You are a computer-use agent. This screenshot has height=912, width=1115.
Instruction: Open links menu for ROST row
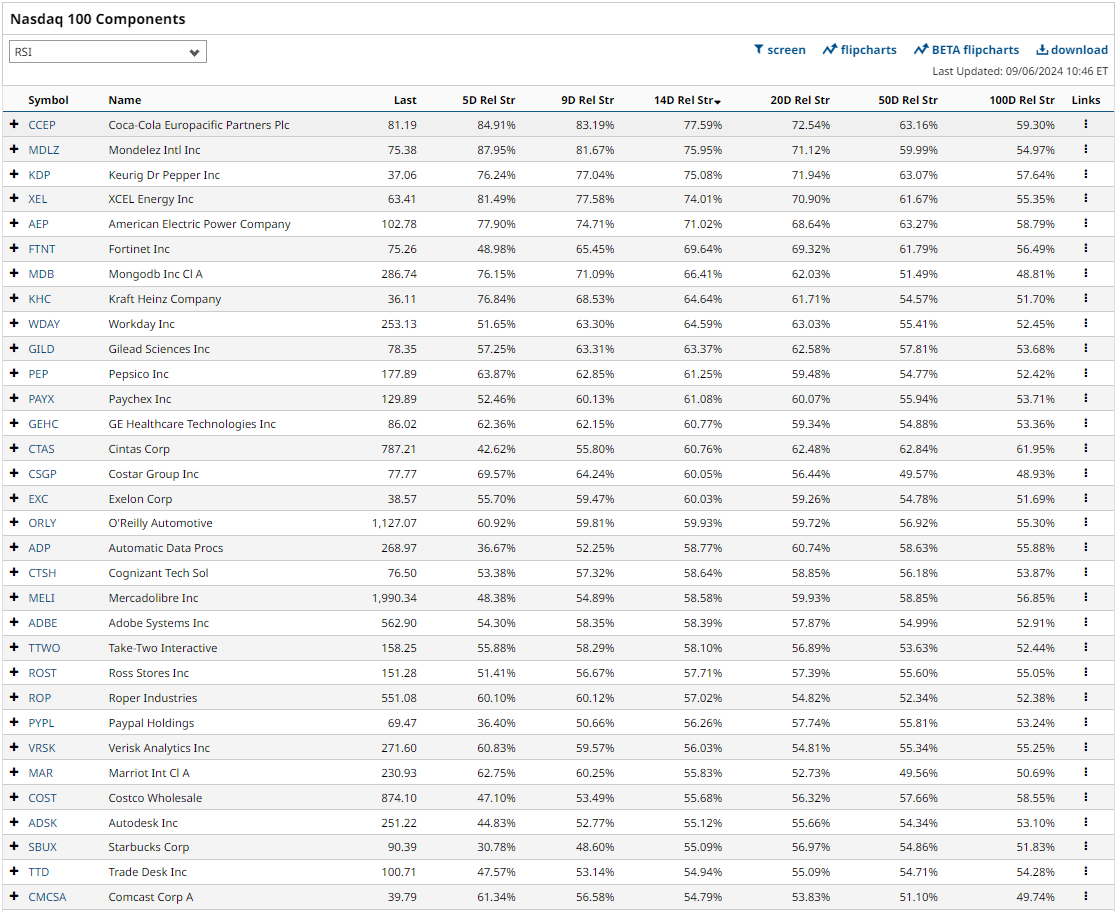point(1085,672)
